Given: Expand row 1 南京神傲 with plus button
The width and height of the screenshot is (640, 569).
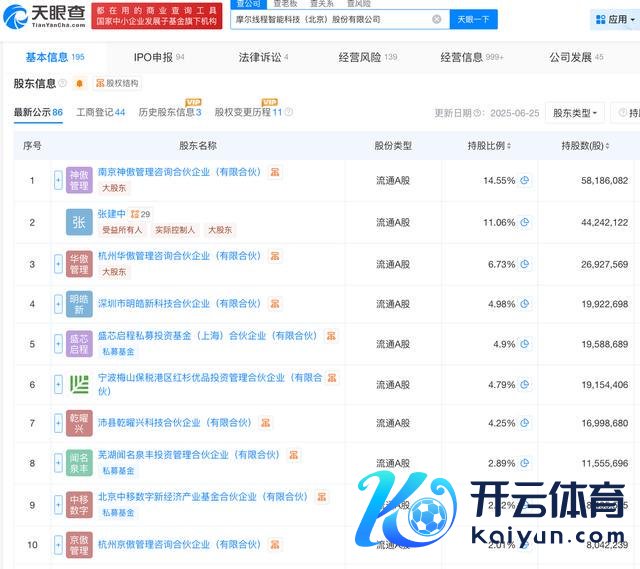Looking at the screenshot, I should click(x=59, y=181).
